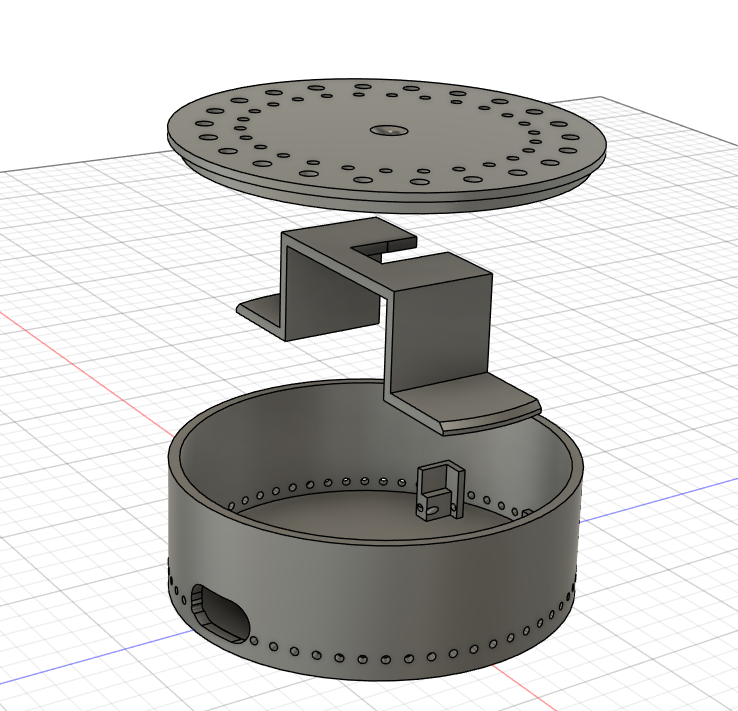Select the small mounting clip inside the base

pos(440,490)
